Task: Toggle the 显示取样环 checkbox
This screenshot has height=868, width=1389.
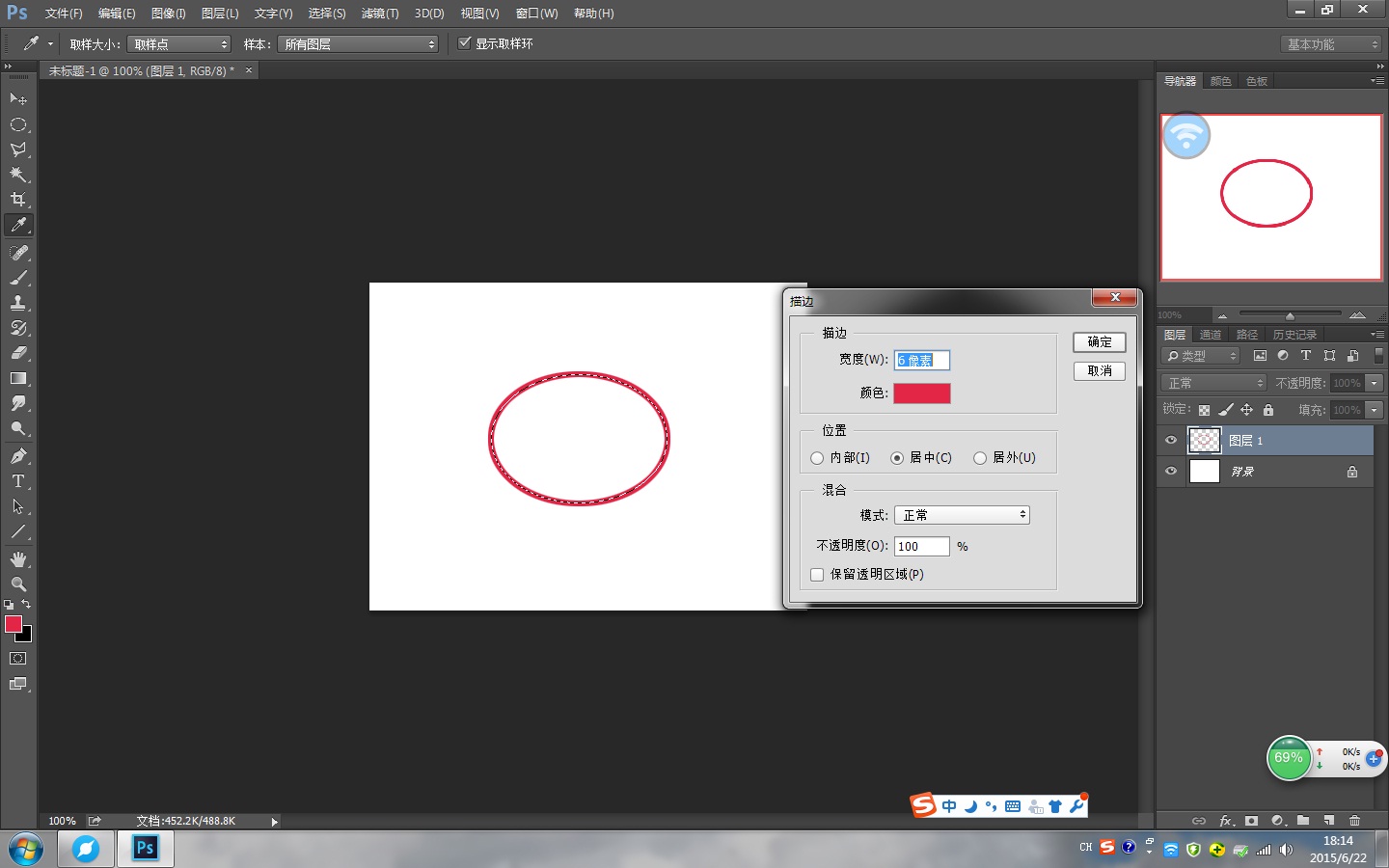Action: [x=465, y=43]
